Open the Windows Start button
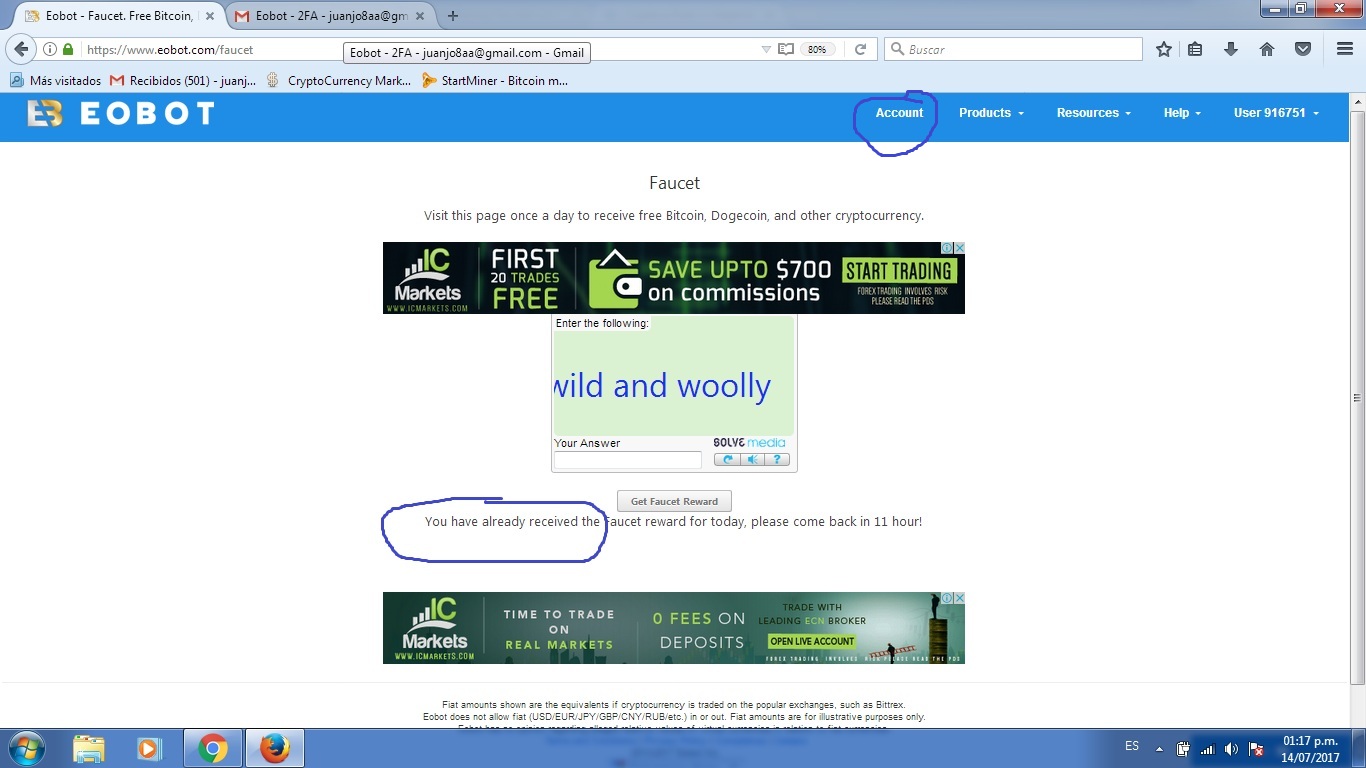The width and height of the screenshot is (1366, 768). (26, 748)
